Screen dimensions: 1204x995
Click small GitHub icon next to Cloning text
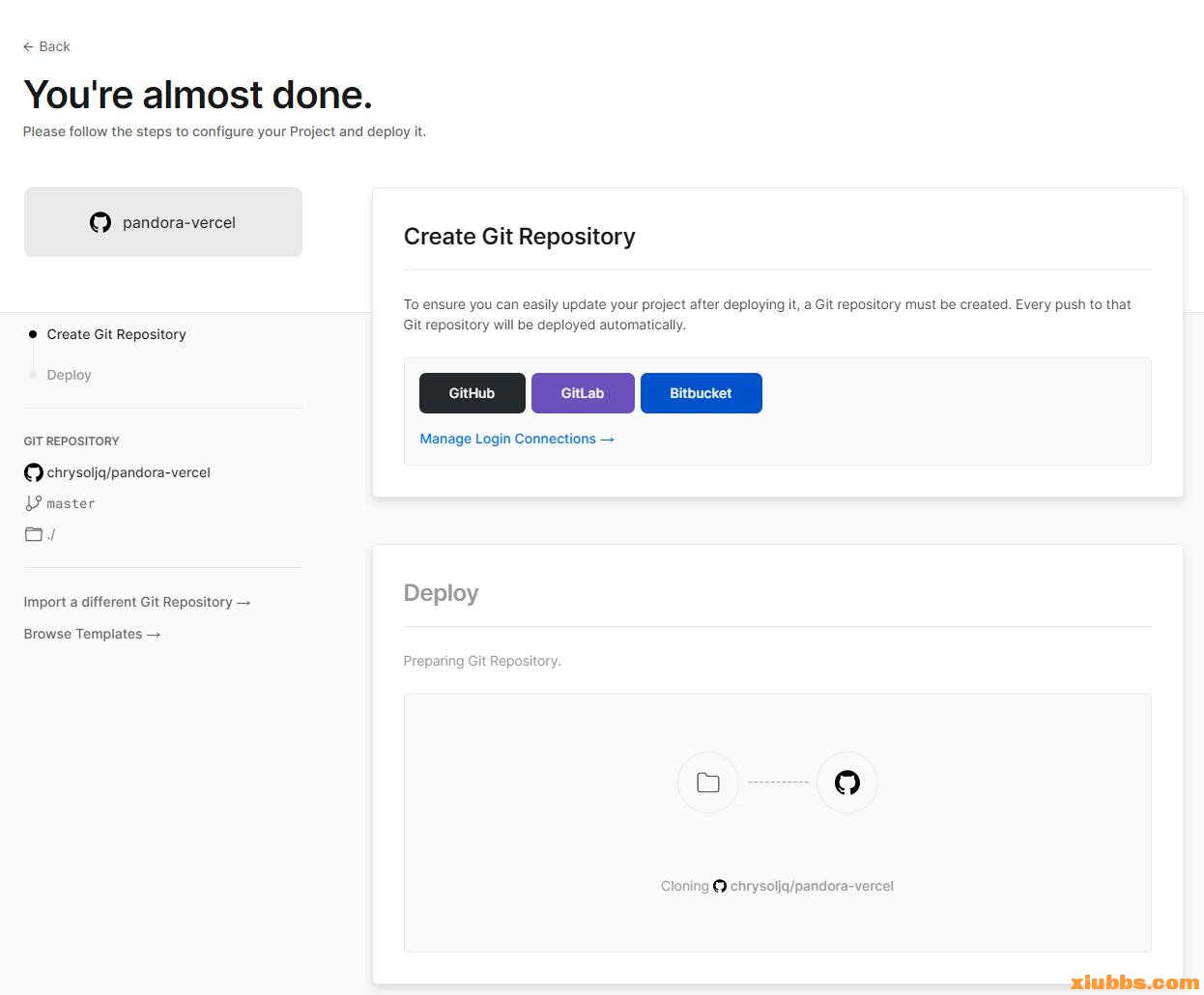(720, 886)
